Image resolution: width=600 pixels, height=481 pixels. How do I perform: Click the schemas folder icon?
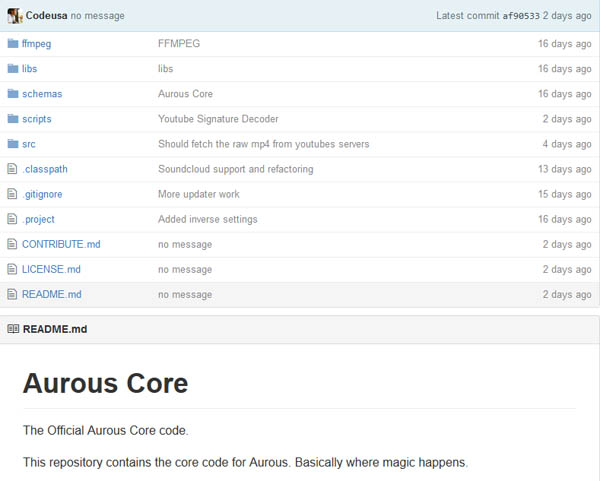(13, 94)
